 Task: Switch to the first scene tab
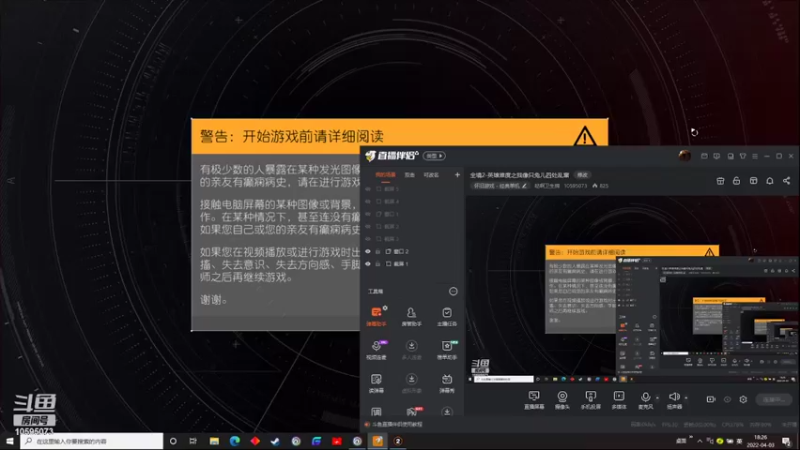pyautogui.click(x=385, y=175)
